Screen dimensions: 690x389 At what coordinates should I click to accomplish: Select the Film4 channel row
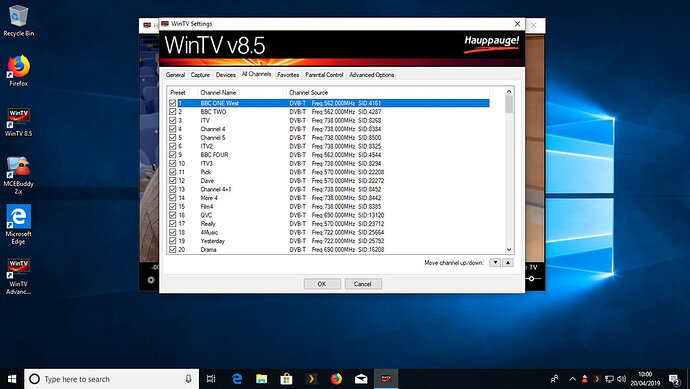328,206
